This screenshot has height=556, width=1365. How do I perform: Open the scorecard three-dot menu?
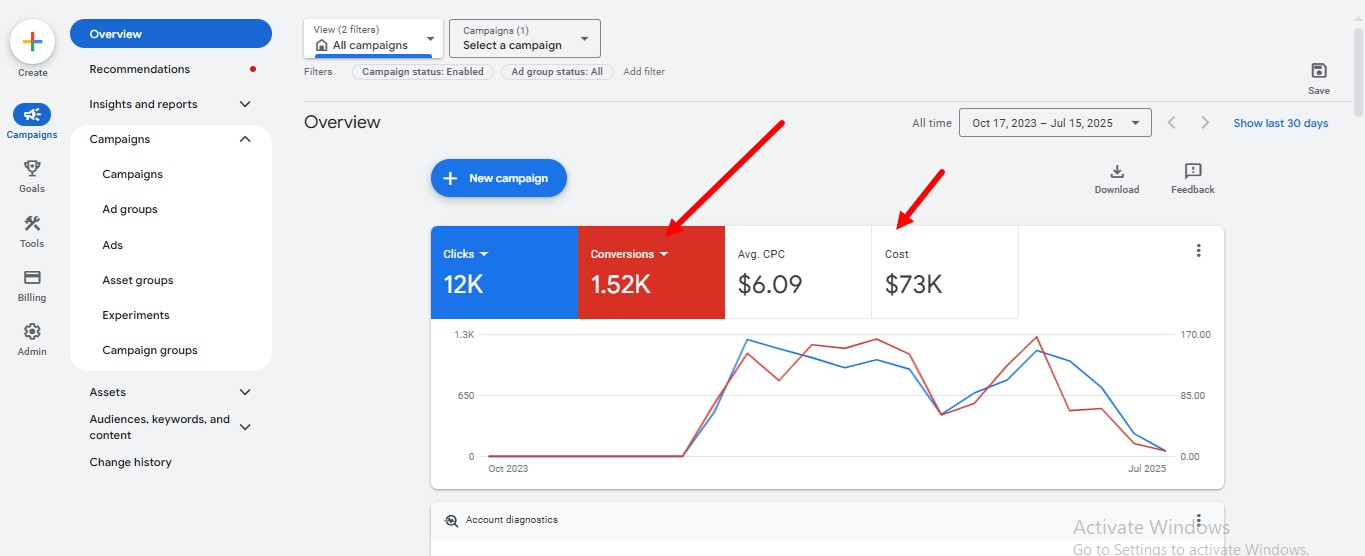pos(1198,251)
